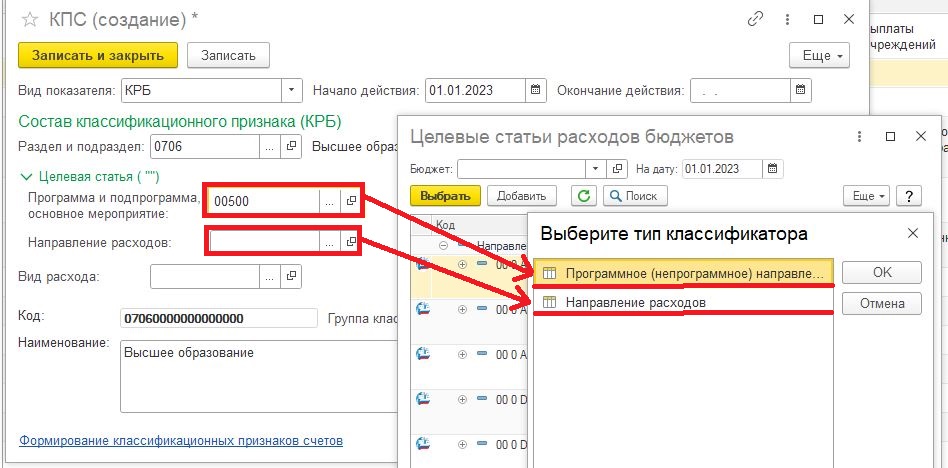The image size is (948, 468).
Task: Click the Отмена button
Action: click(881, 304)
